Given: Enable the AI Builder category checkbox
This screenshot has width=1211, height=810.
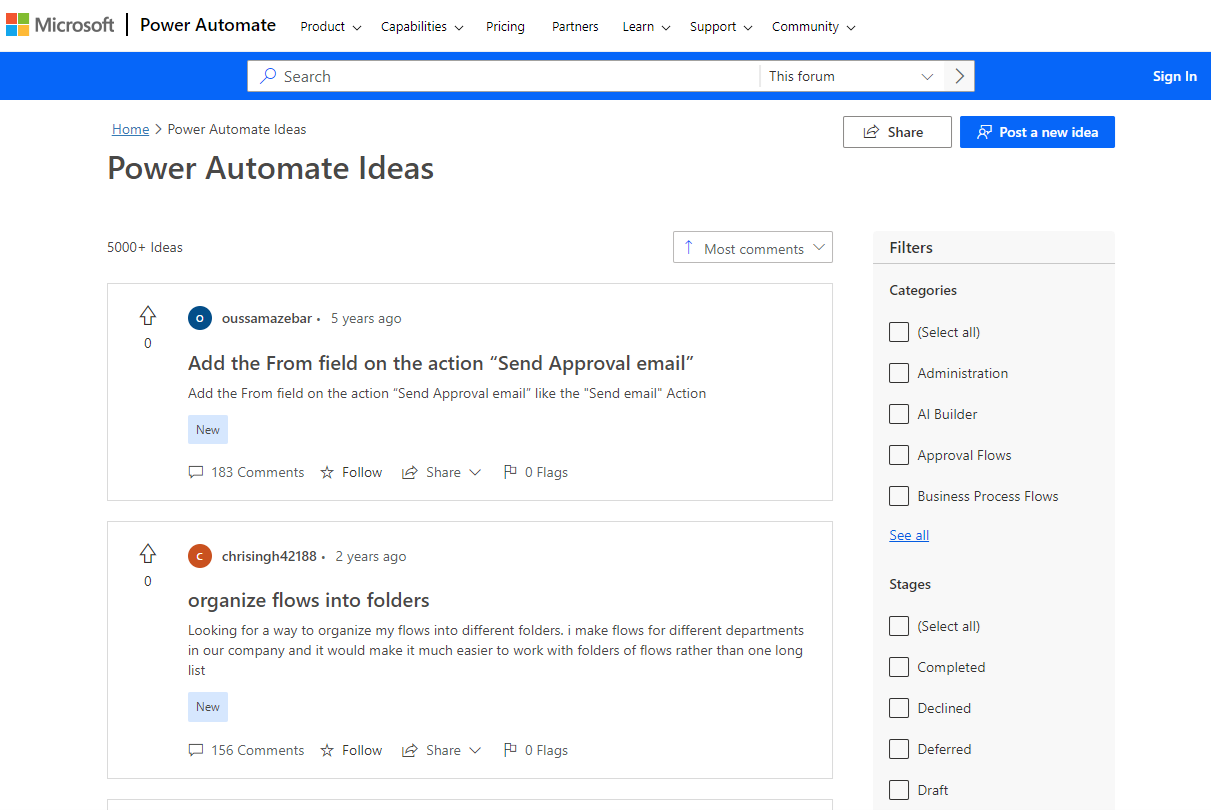Looking at the screenshot, I should (x=899, y=414).
